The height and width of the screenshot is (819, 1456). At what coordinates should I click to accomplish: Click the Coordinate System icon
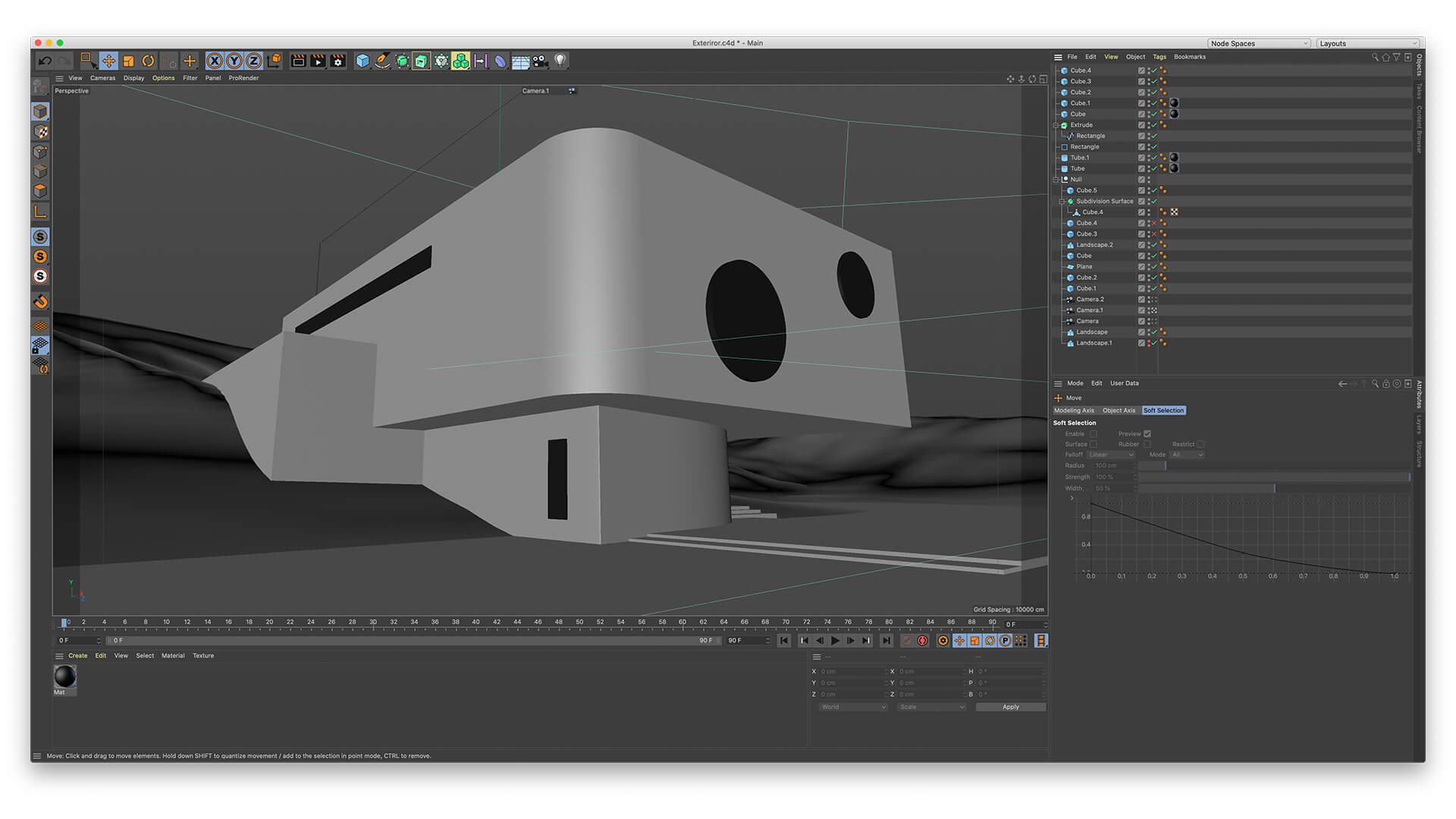(x=274, y=61)
